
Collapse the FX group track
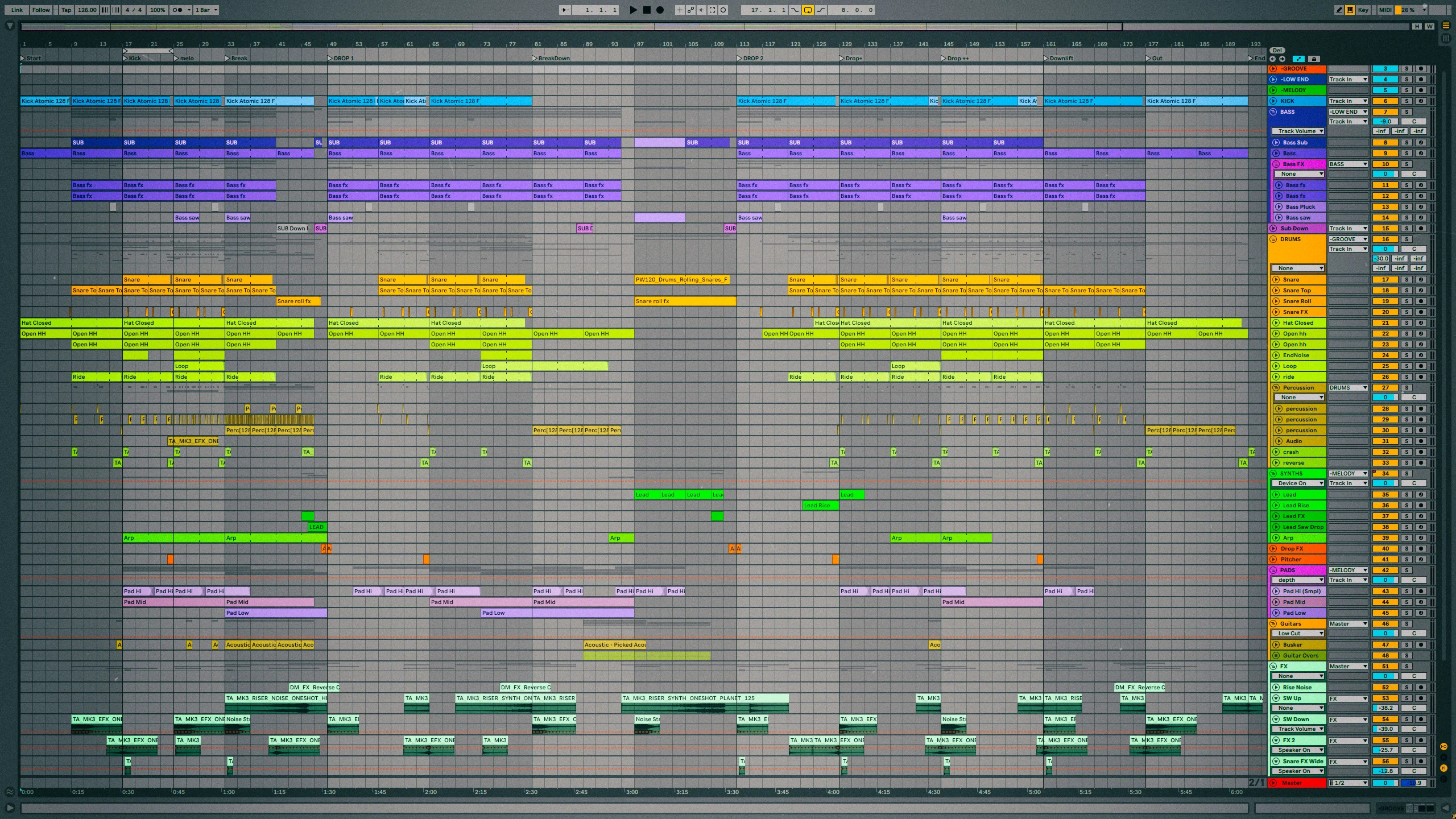pyautogui.click(x=1274, y=667)
